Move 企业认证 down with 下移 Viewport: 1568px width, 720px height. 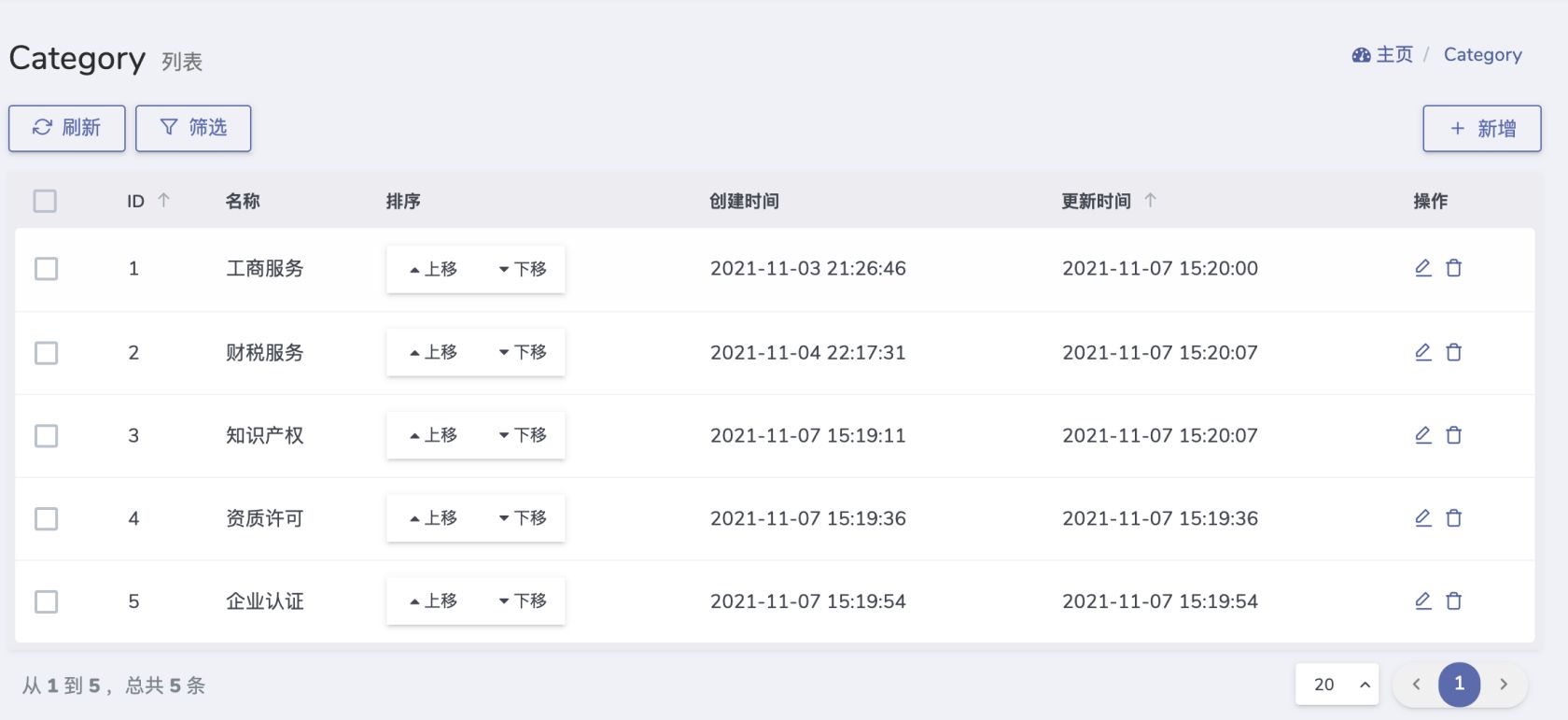point(522,601)
